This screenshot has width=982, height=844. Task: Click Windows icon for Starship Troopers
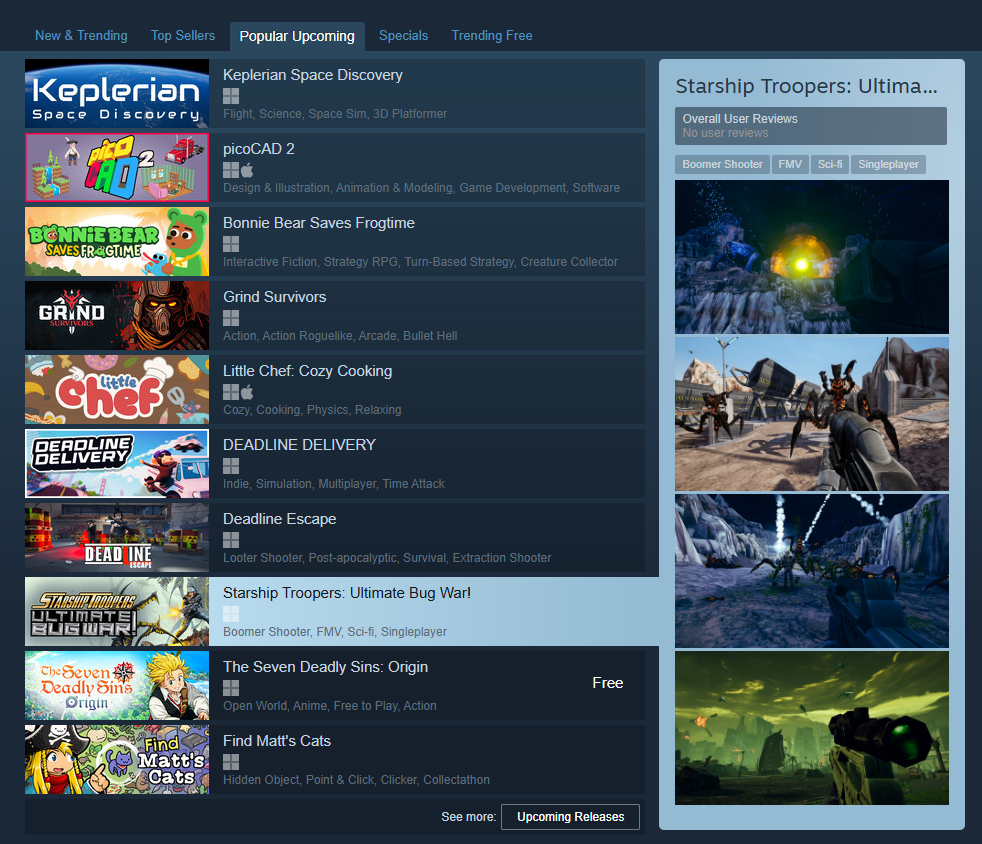231,614
